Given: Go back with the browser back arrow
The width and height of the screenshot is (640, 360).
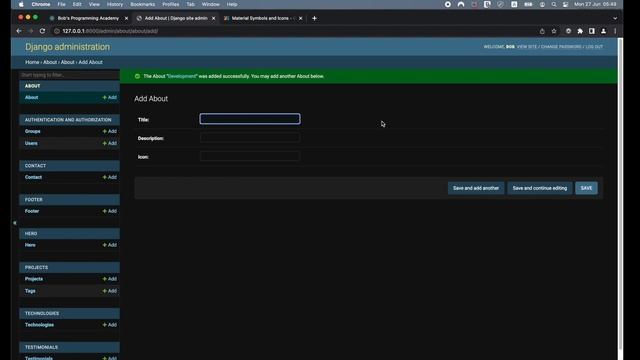Looking at the screenshot, I should (x=19, y=31).
